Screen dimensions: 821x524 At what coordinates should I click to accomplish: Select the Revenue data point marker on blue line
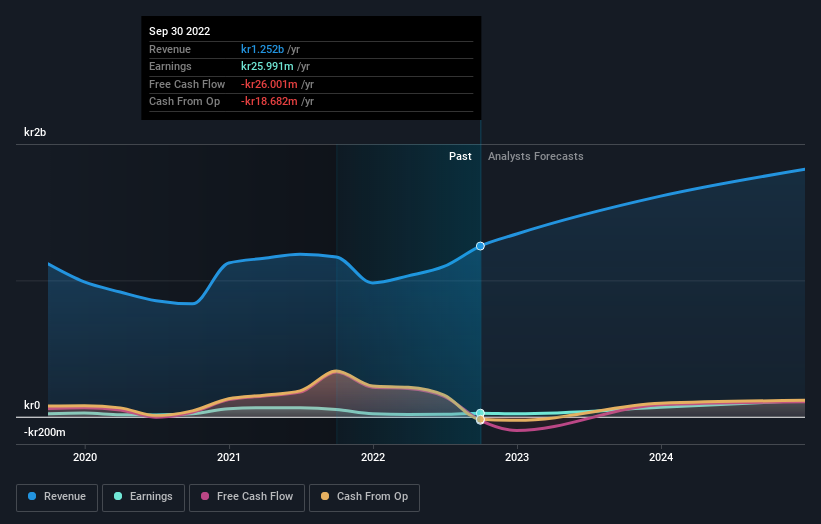(480, 246)
